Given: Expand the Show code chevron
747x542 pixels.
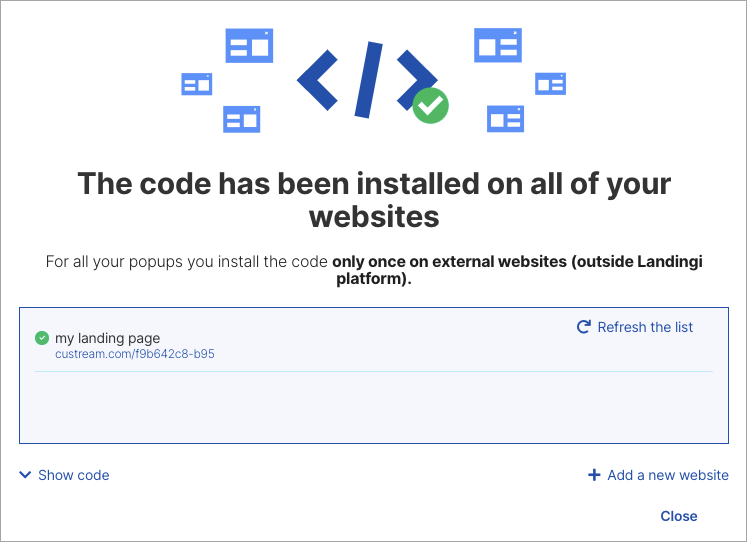Looking at the screenshot, I should point(25,475).
